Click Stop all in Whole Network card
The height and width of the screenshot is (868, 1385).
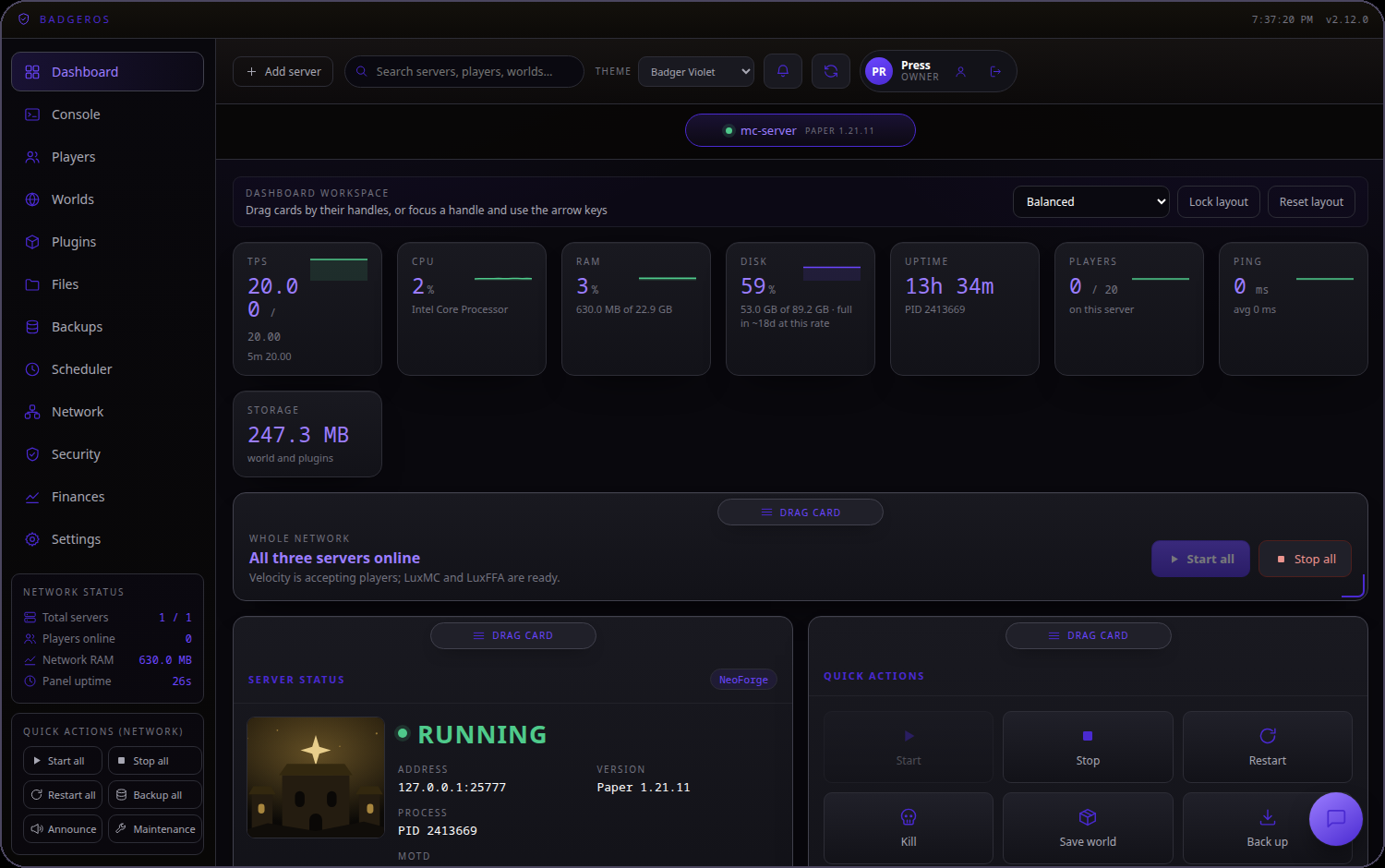coord(1305,559)
